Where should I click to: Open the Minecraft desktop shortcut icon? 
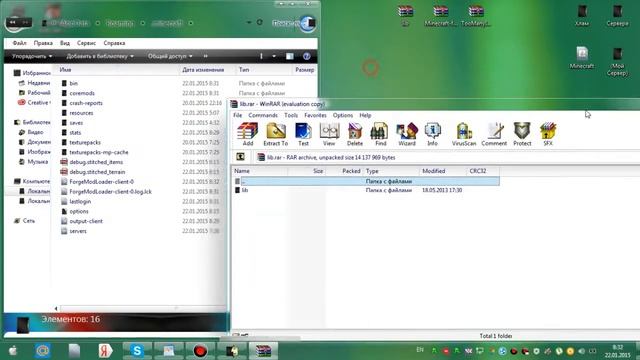click(582, 58)
